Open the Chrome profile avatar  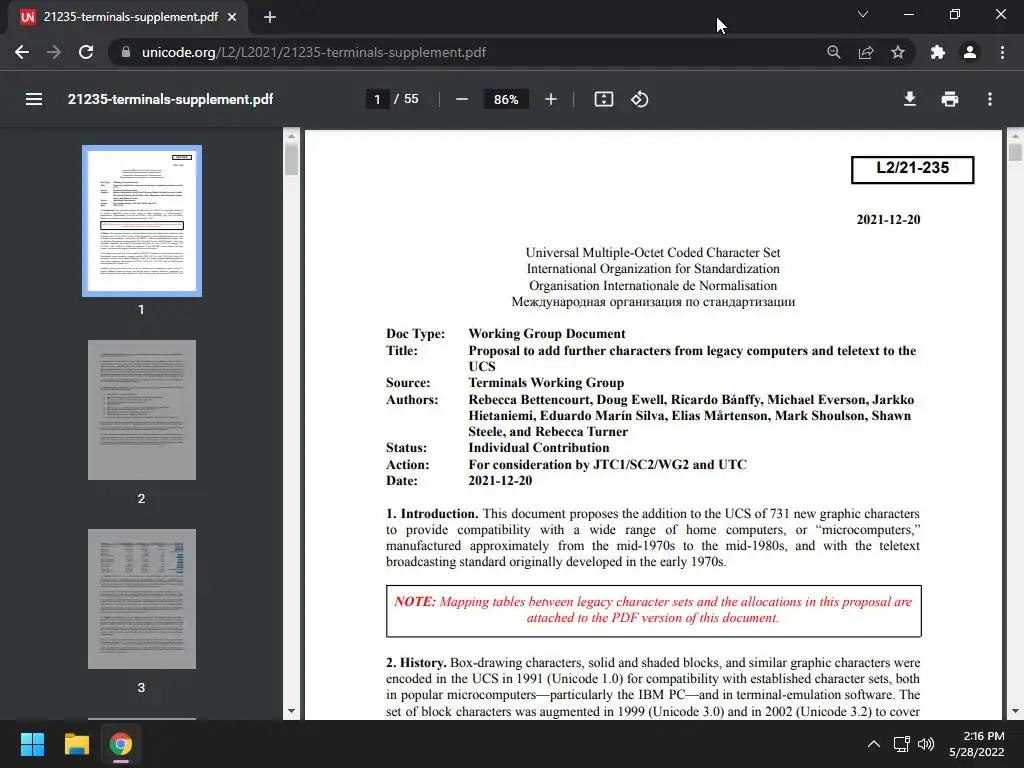coord(970,52)
